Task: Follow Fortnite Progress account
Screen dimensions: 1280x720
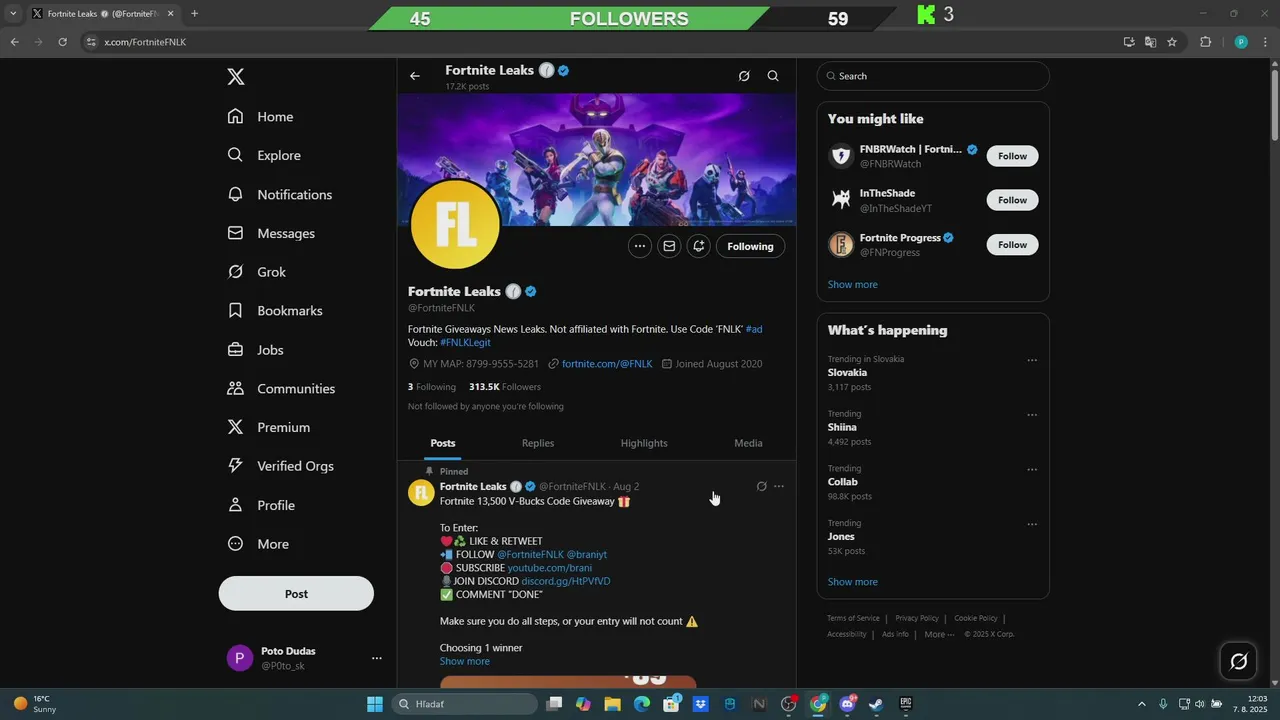Action: click(1012, 245)
